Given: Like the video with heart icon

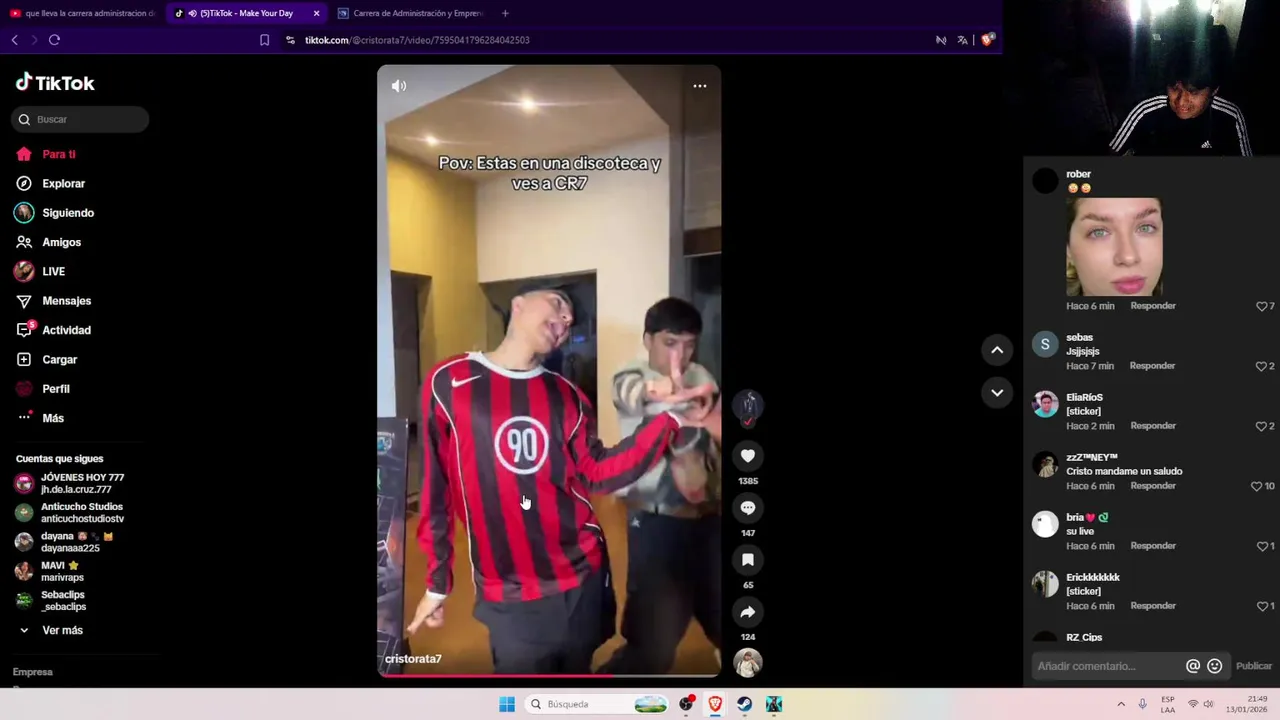Looking at the screenshot, I should coord(748,456).
